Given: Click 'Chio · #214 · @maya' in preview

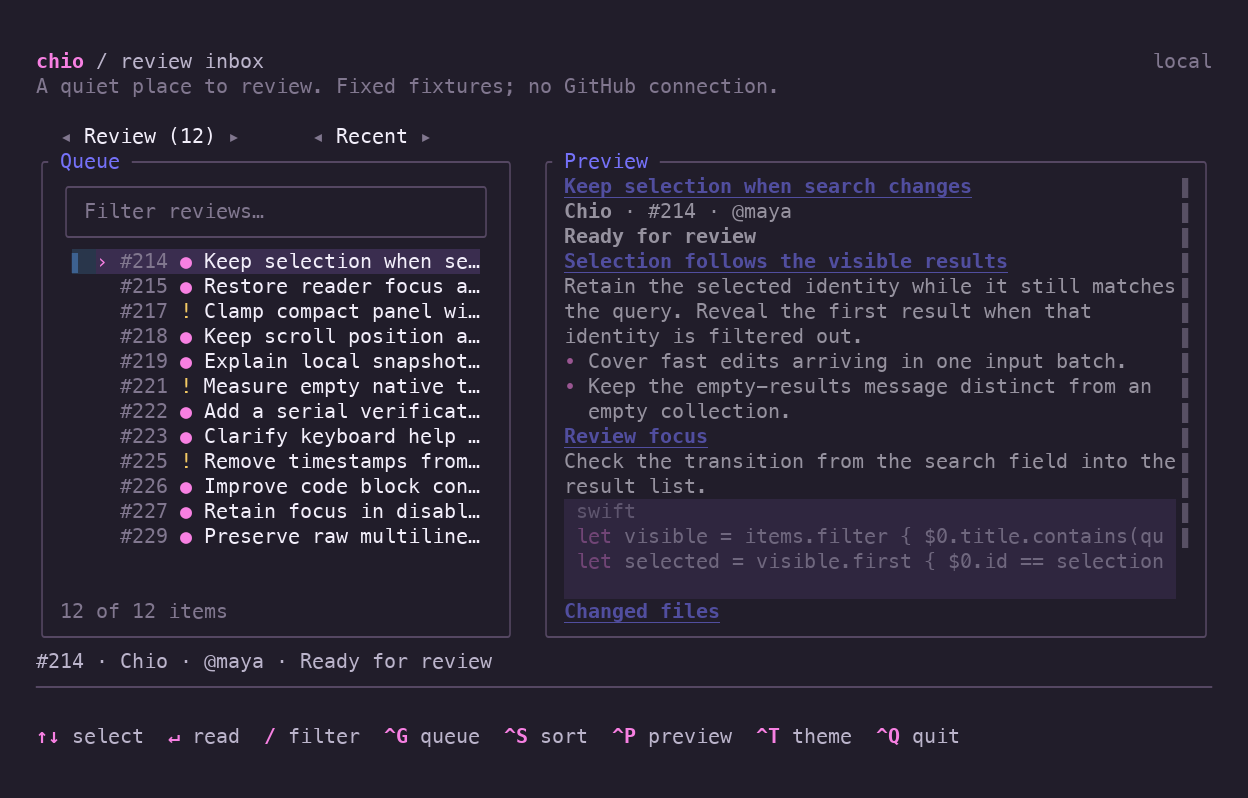Looking at the screenshot, I should pos(678,212).
